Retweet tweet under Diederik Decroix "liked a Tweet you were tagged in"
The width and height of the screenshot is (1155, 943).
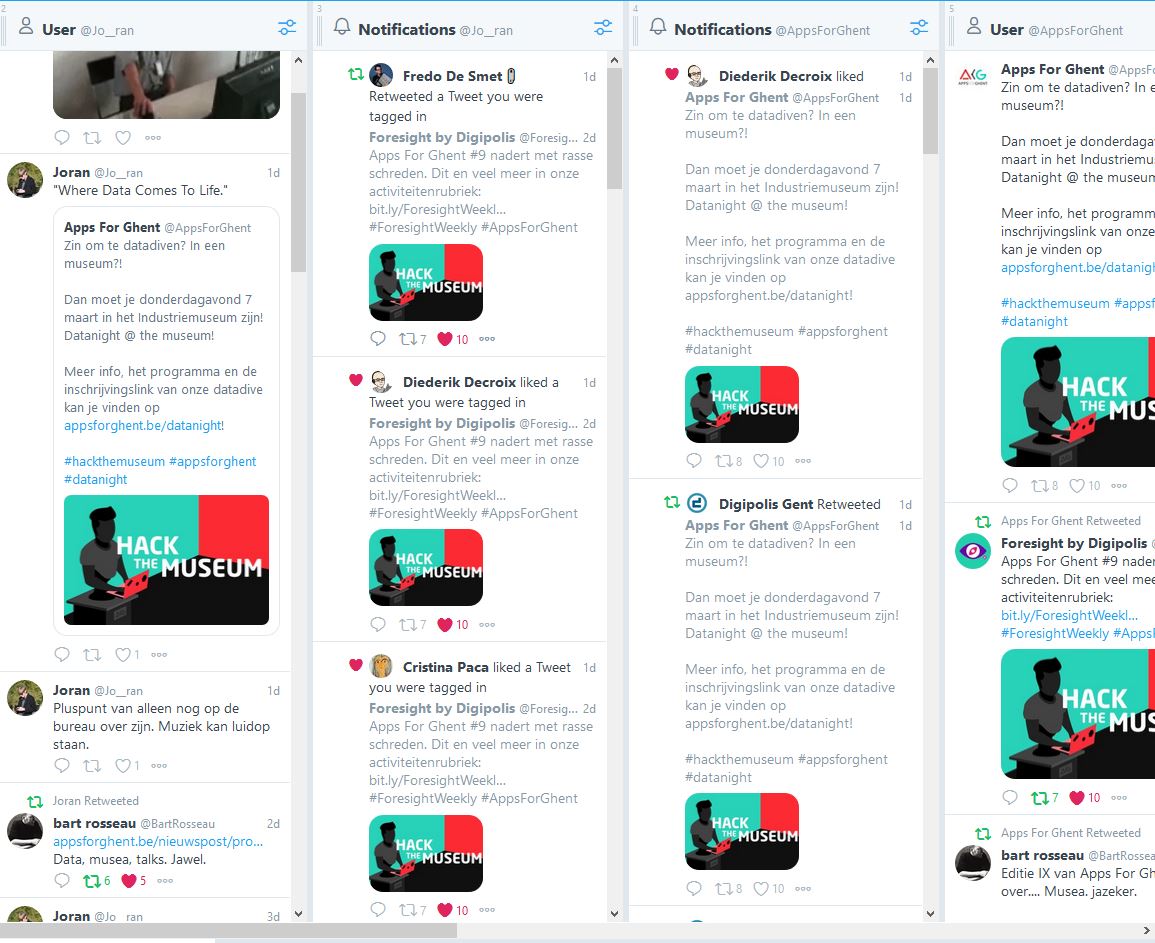(407, 625)
